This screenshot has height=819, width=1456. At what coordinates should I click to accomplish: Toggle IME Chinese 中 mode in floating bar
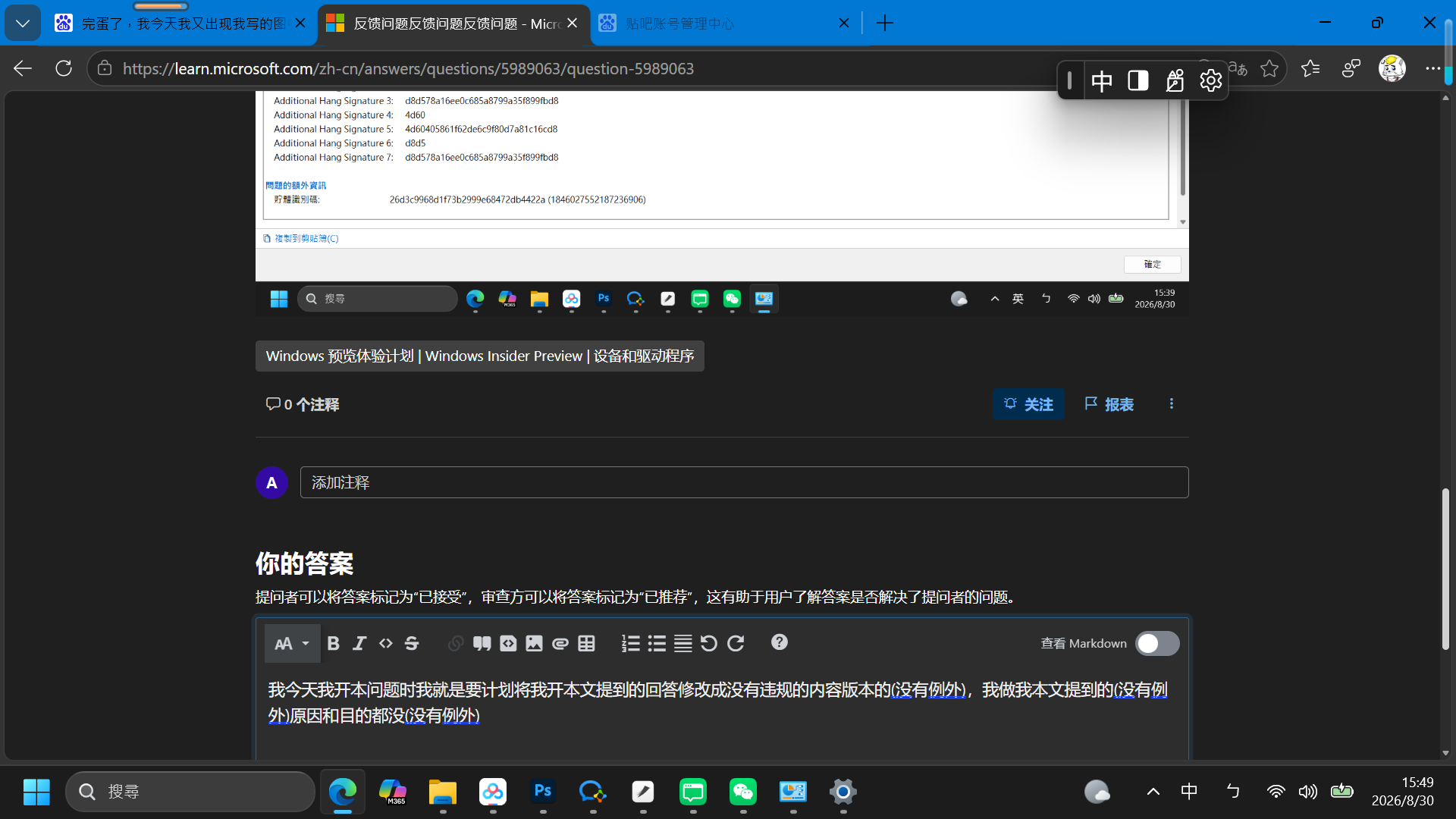(x=1102, y=80)
